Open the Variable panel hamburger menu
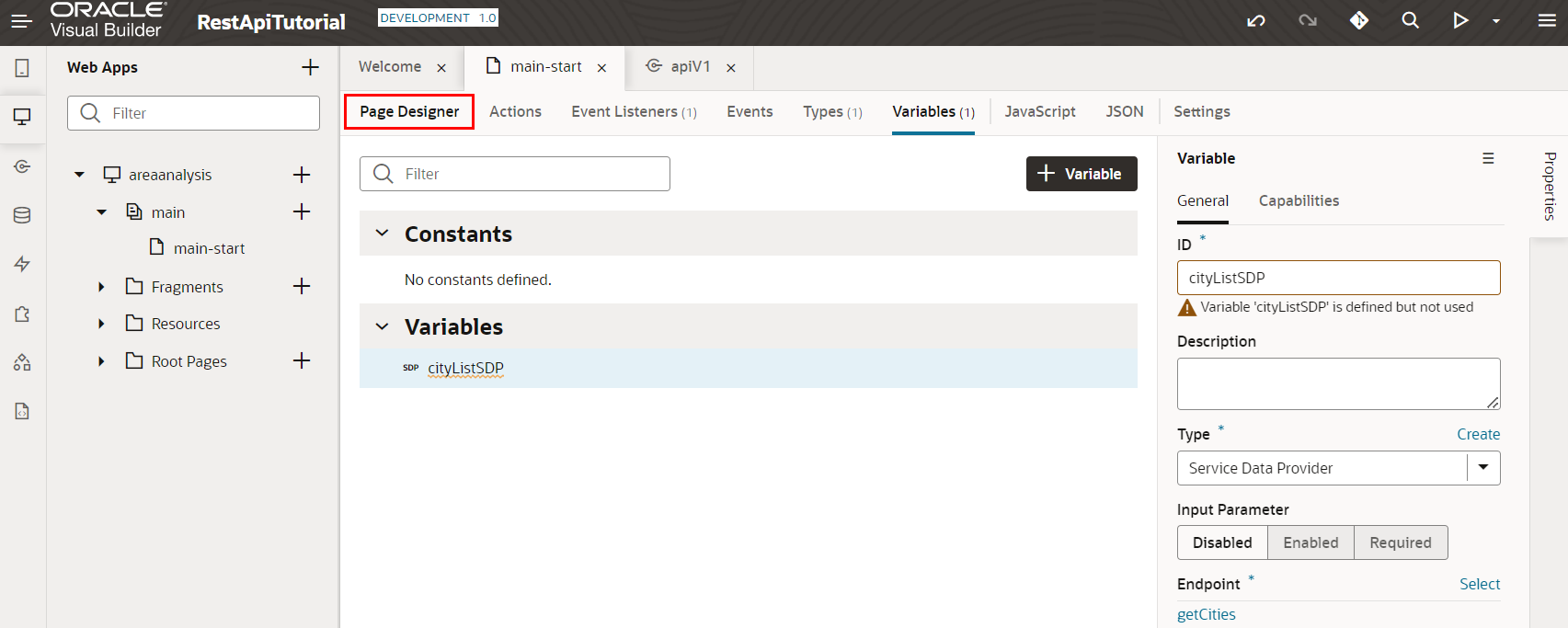The image size is (1568, 628). [x=1488, y=158]
